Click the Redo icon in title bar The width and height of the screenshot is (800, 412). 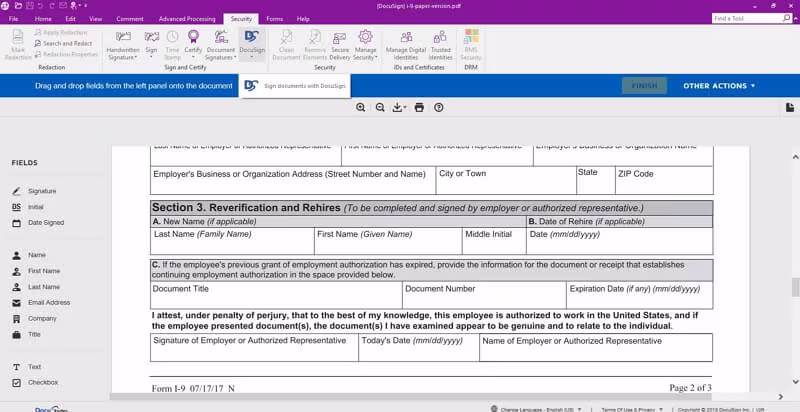click(51, 6)
